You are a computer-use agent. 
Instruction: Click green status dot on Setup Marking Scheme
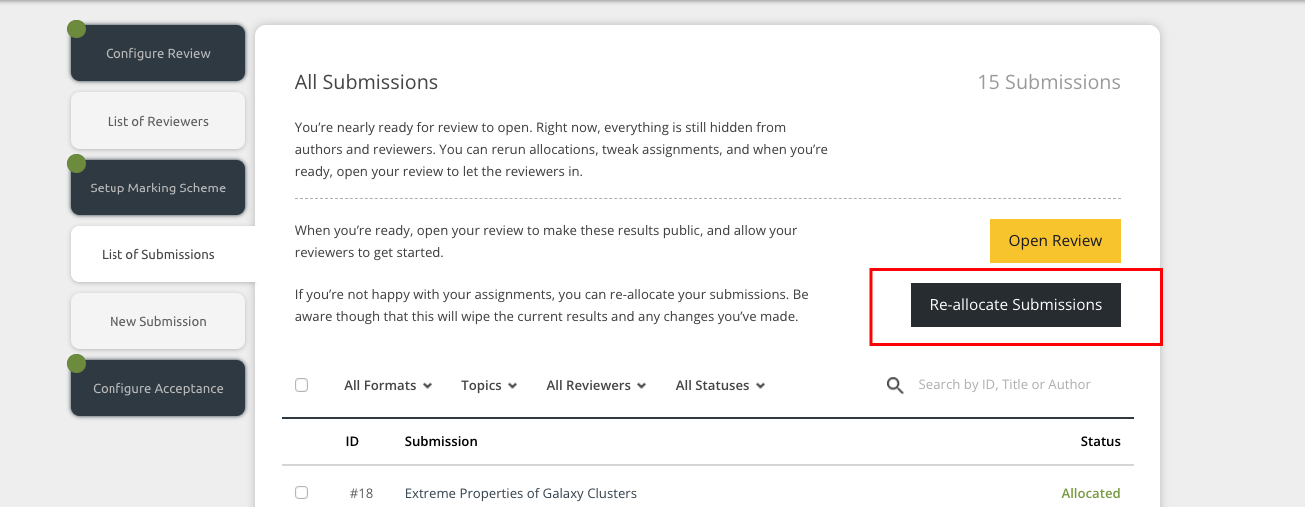coord(76,163)
